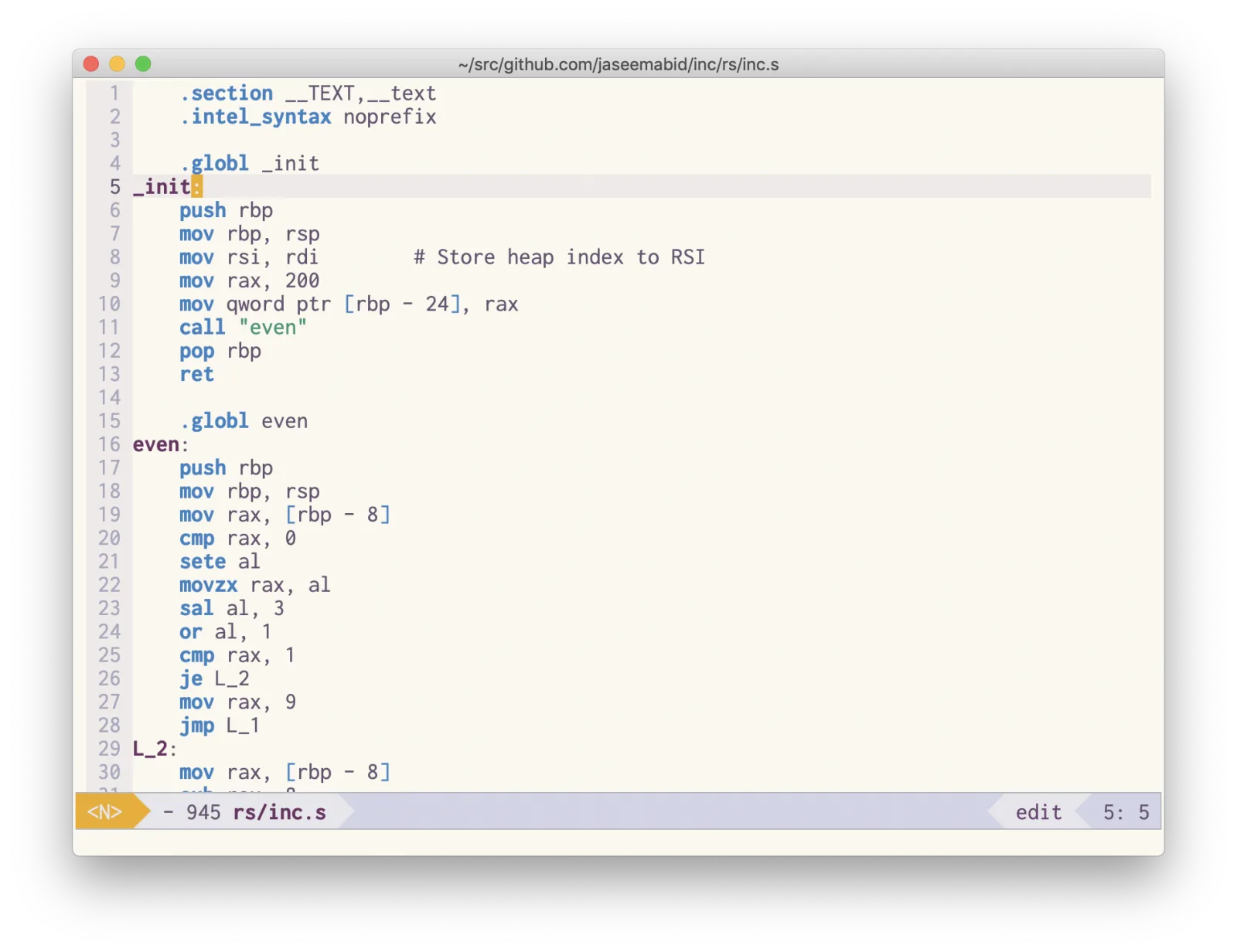This screenshot has width=1237, height=952.
Task: Click 'pop rbp' on line 12
Action: point(220,351)
